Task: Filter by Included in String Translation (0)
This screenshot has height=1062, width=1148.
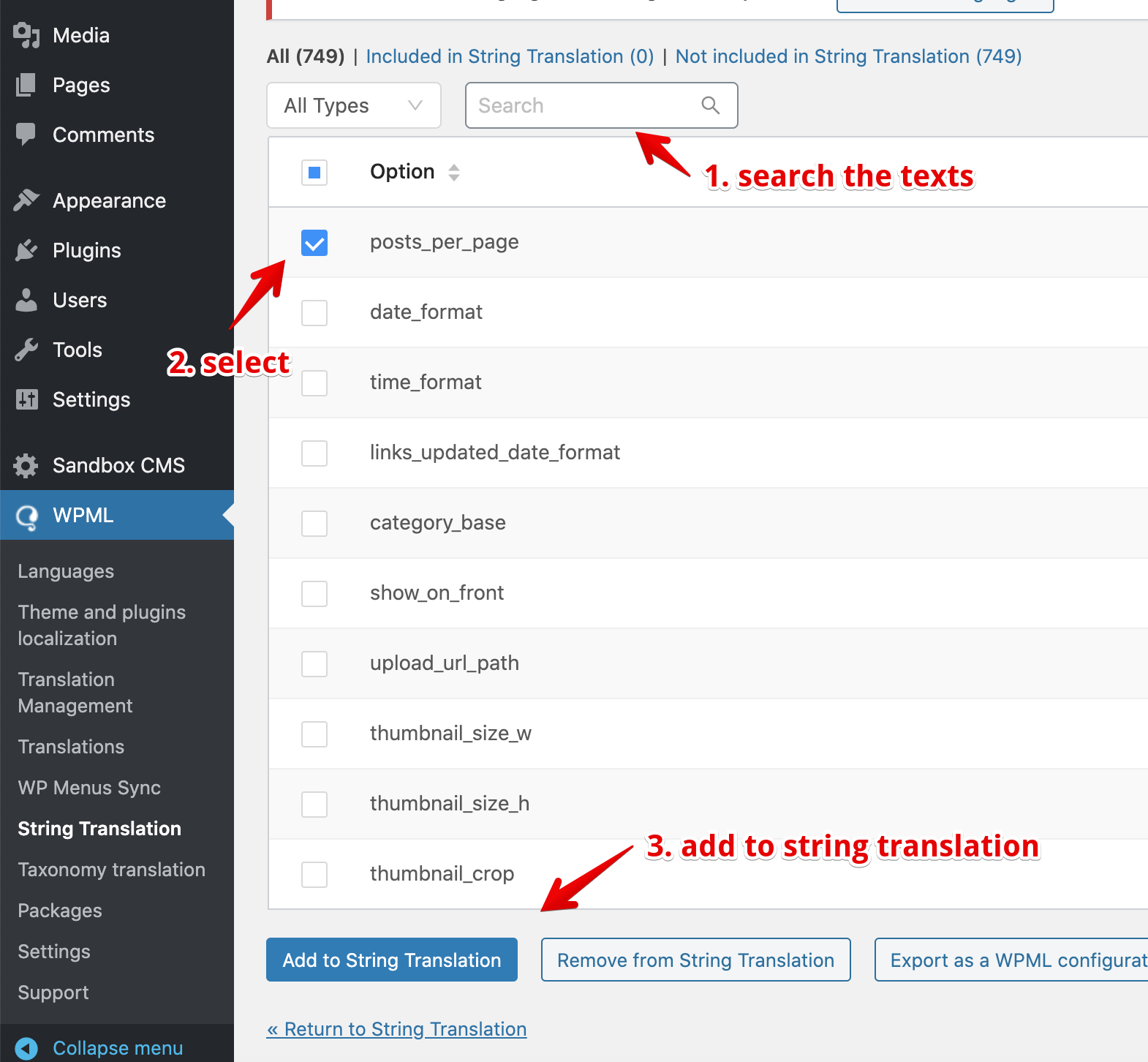Action: click(x=510, y=56)
